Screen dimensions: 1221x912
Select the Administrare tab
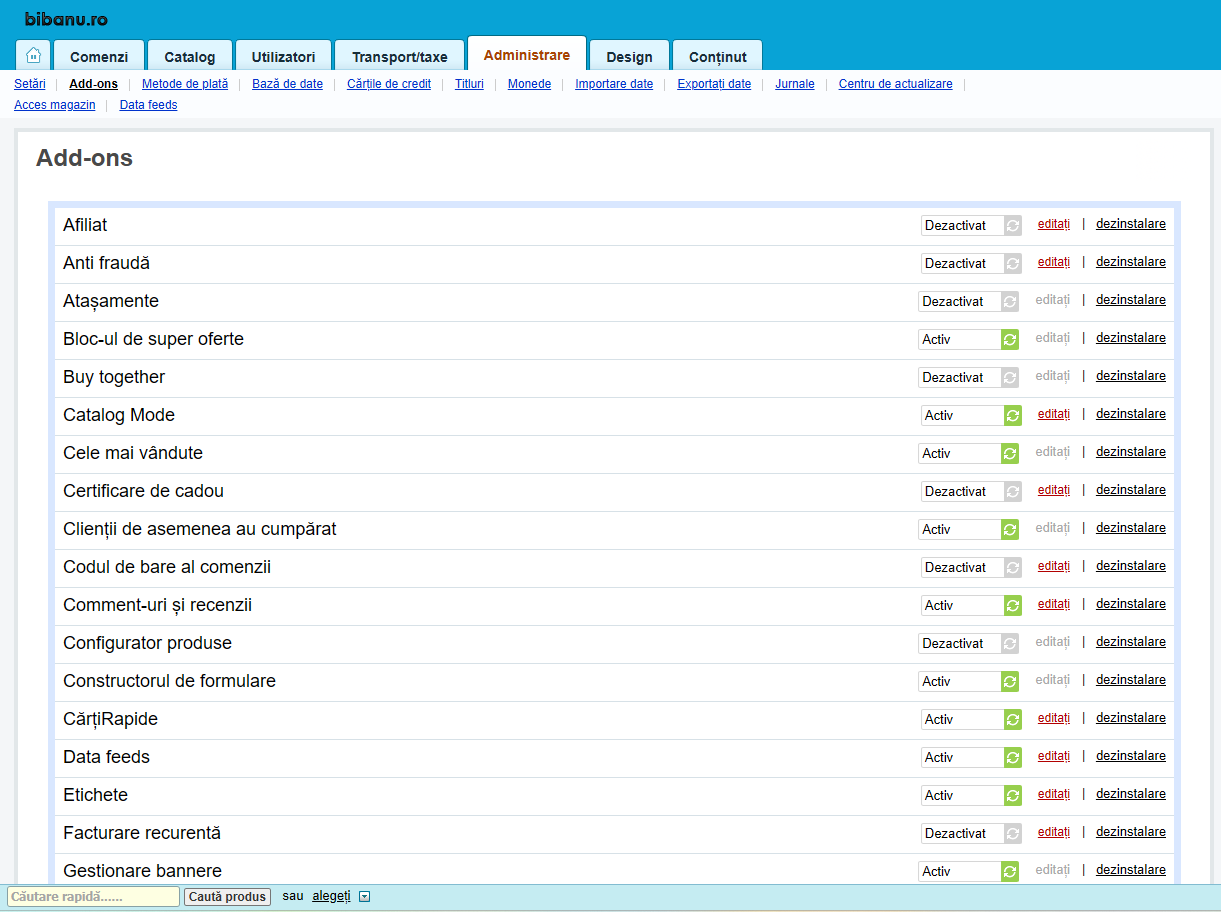527,54
